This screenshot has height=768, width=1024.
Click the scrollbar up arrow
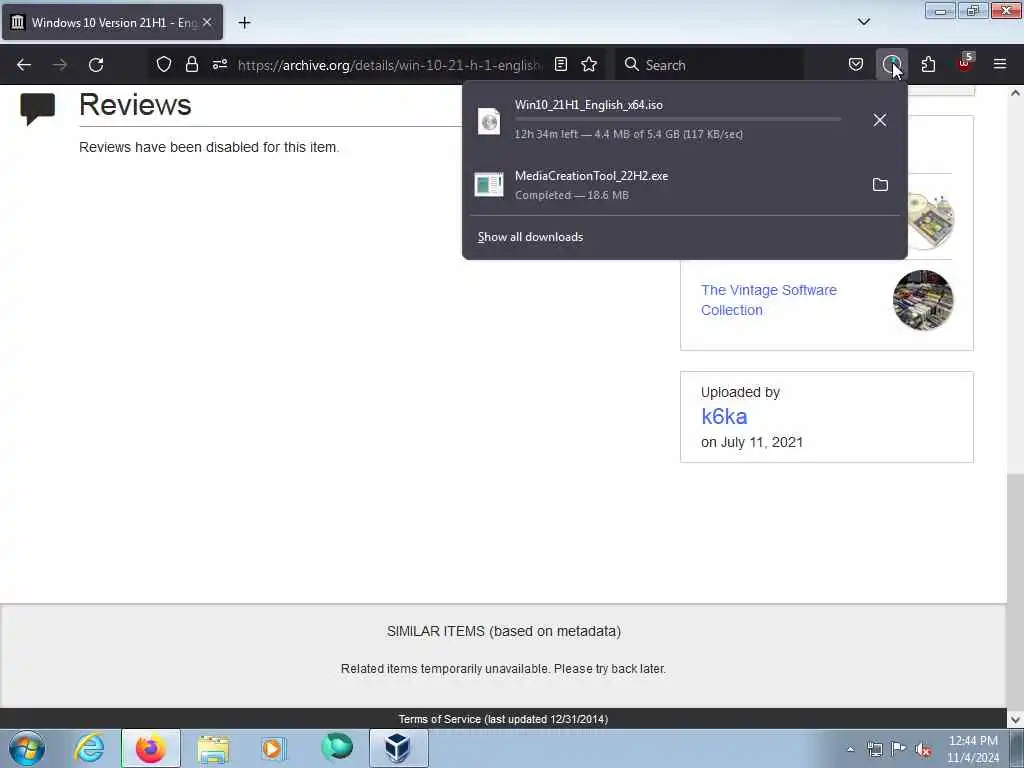1015,93
